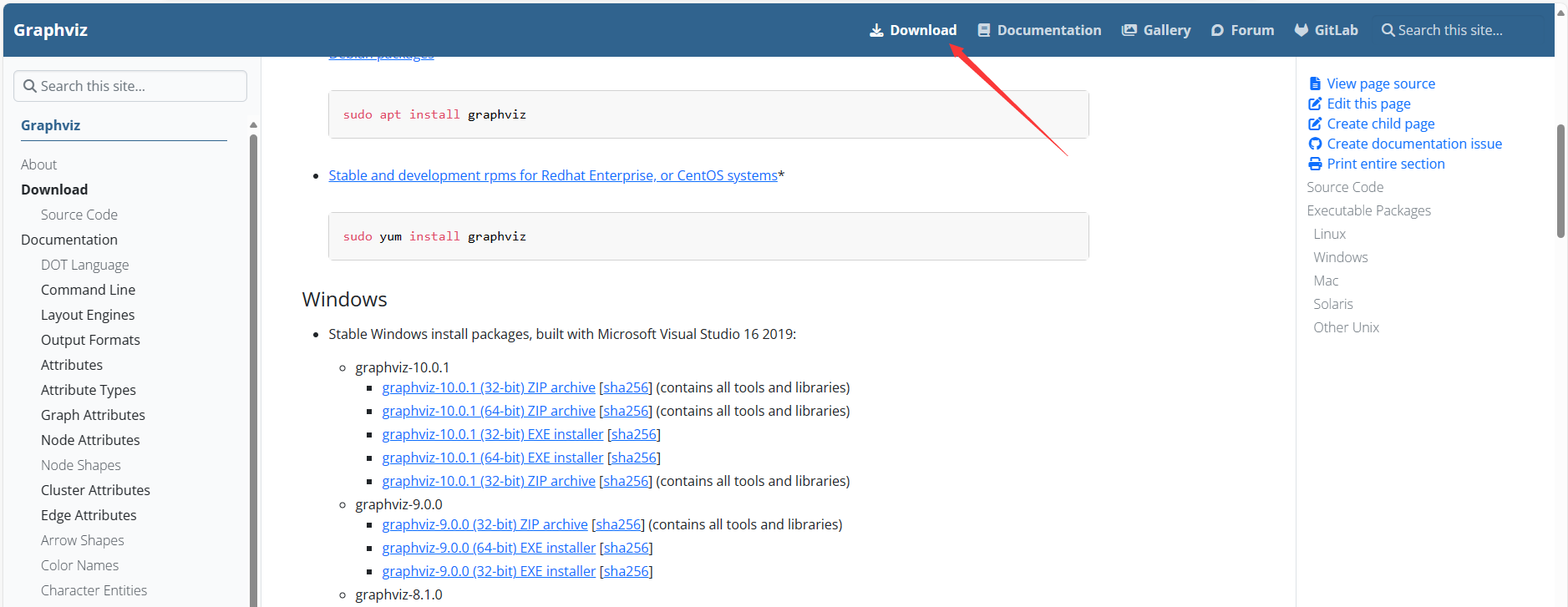This screenshot has height=607, width=1568.
Task: Click the magnifier icon in sidebar search
Action: (x=30, y=86)
